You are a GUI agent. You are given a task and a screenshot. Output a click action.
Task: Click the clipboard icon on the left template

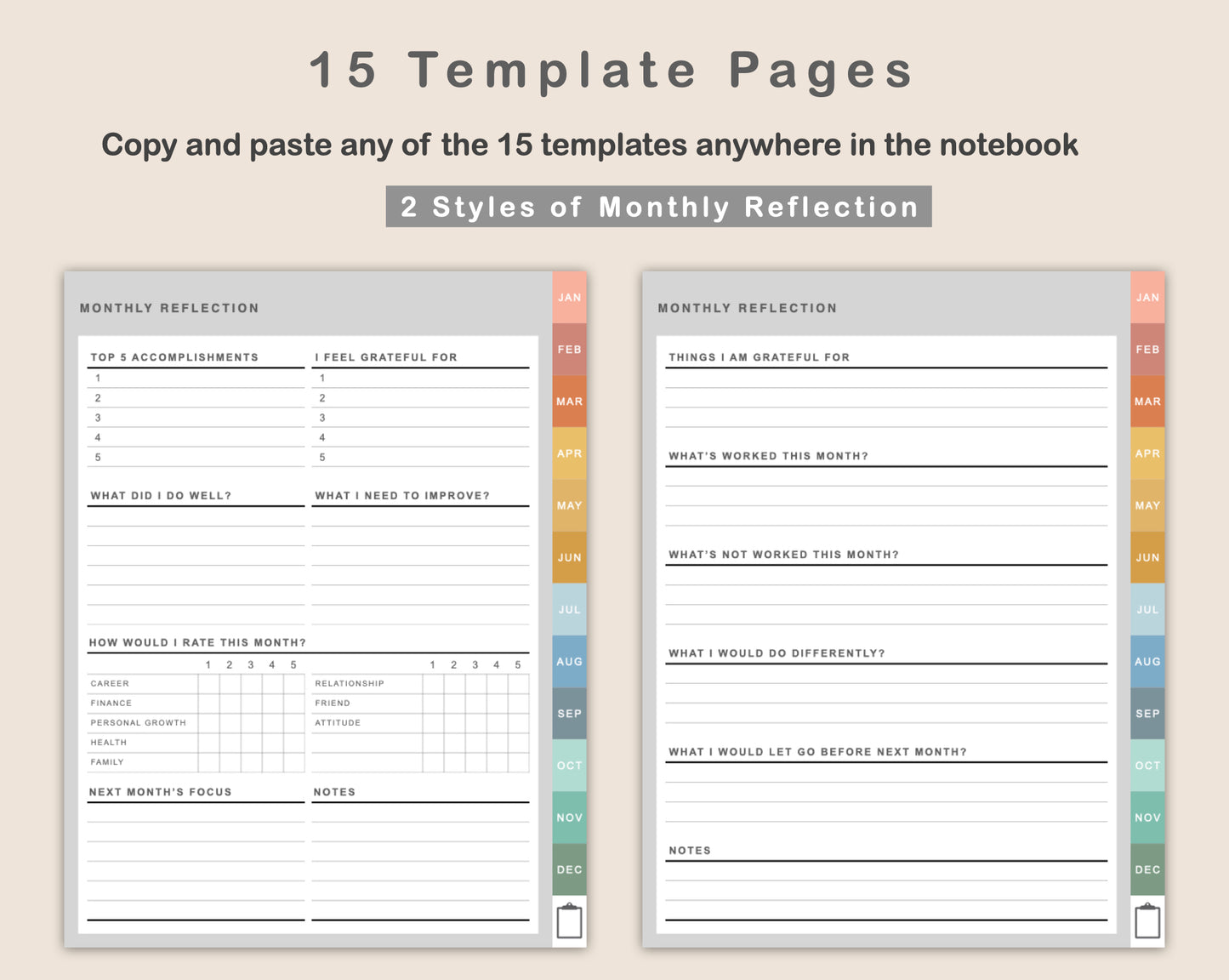(x=569, y=921)
